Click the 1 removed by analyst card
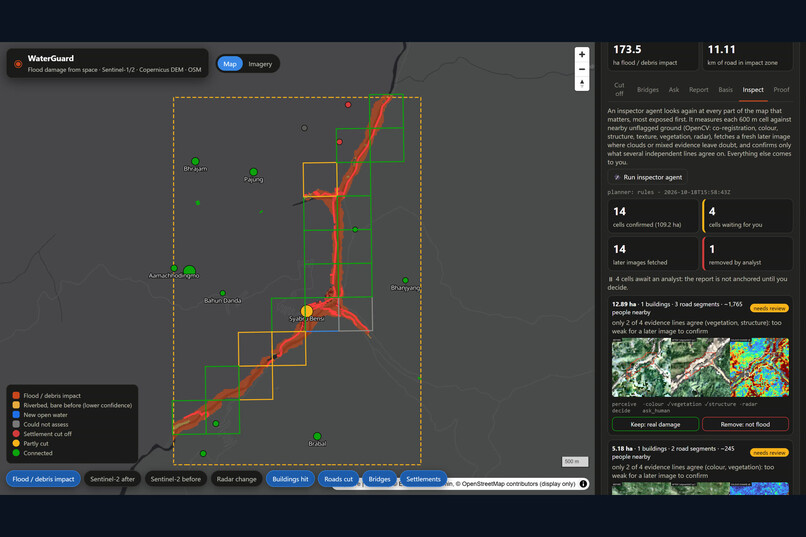806x537 pixels. coord(747,254)
